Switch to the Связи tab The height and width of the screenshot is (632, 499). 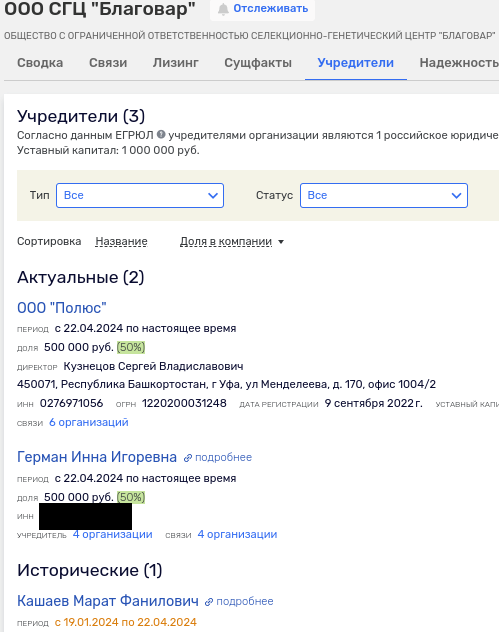click(108, 63)
